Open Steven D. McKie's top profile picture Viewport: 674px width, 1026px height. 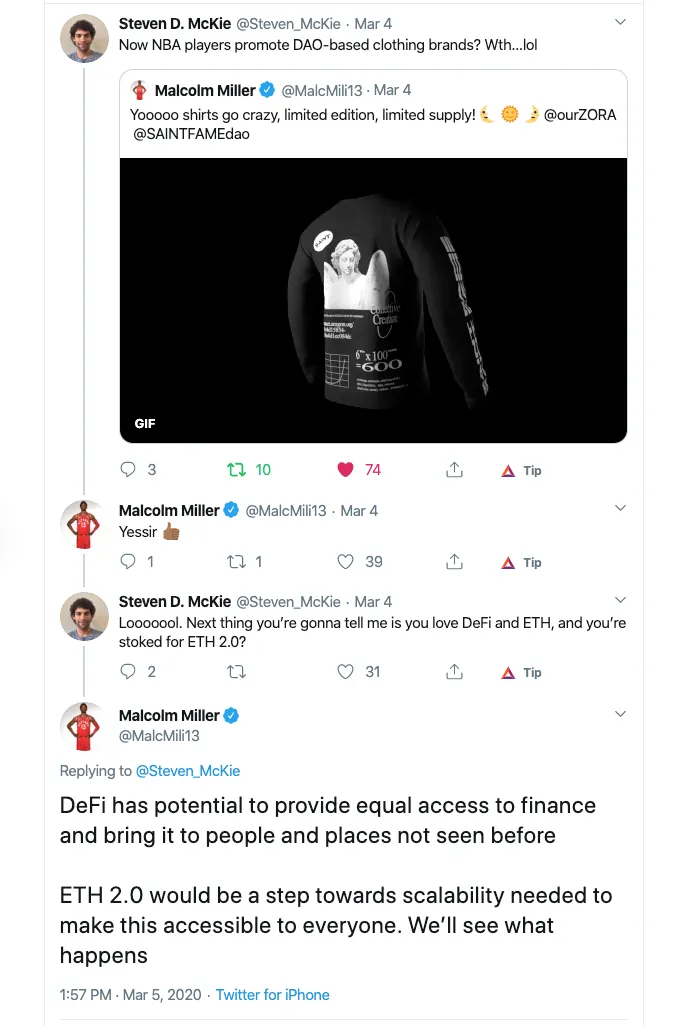84,38
